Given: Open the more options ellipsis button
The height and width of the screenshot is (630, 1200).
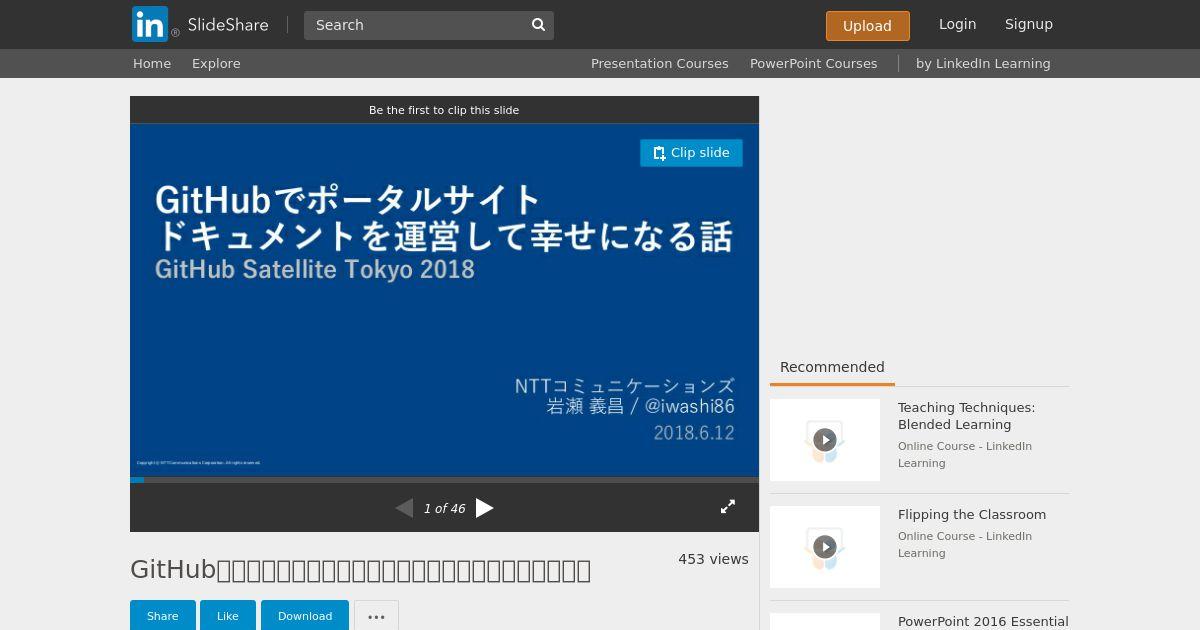Looking at the screenshot, I should pyautogui.click(x=376, y=616).
